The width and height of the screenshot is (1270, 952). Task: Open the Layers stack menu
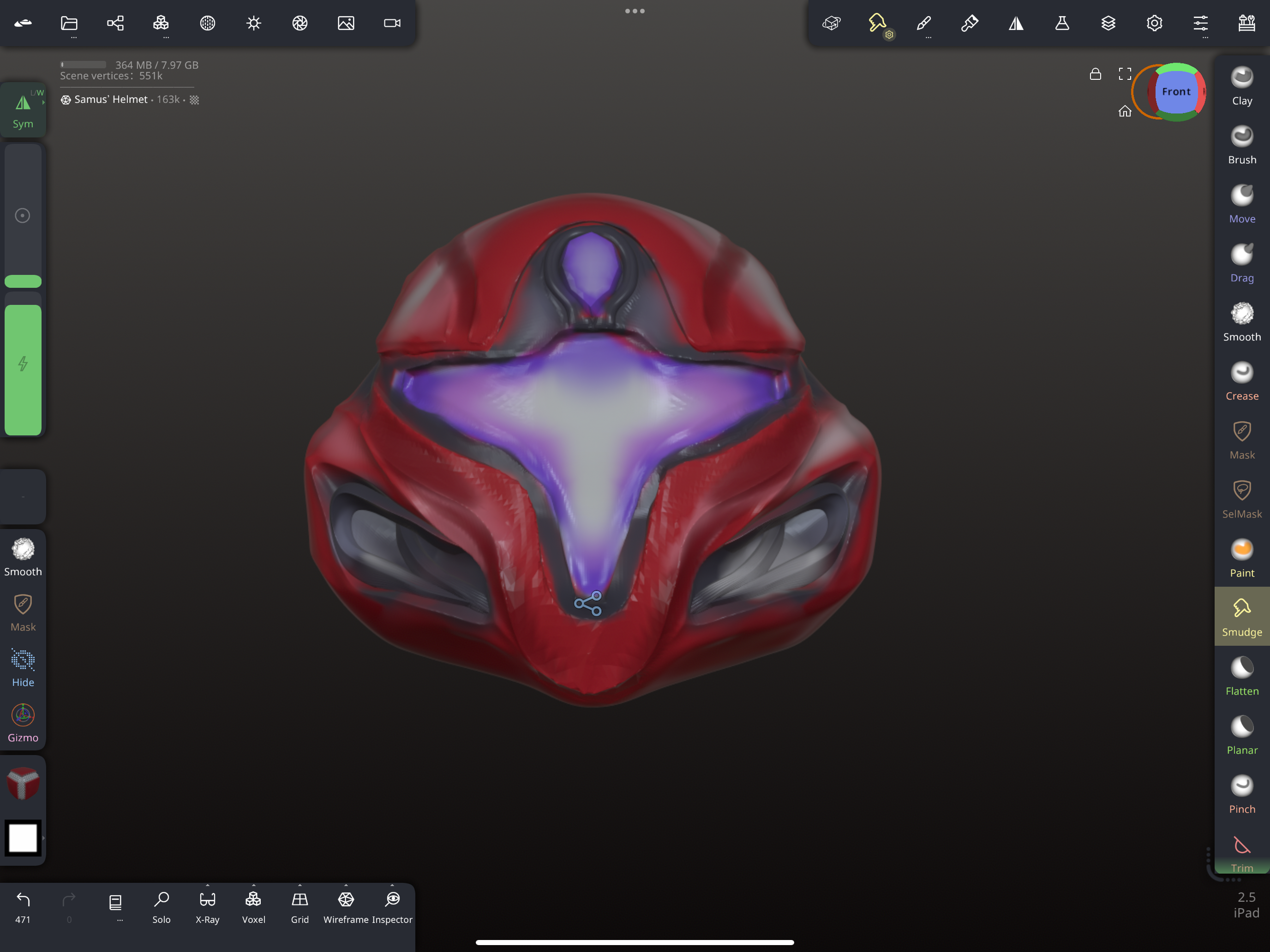pos(1108,23)
